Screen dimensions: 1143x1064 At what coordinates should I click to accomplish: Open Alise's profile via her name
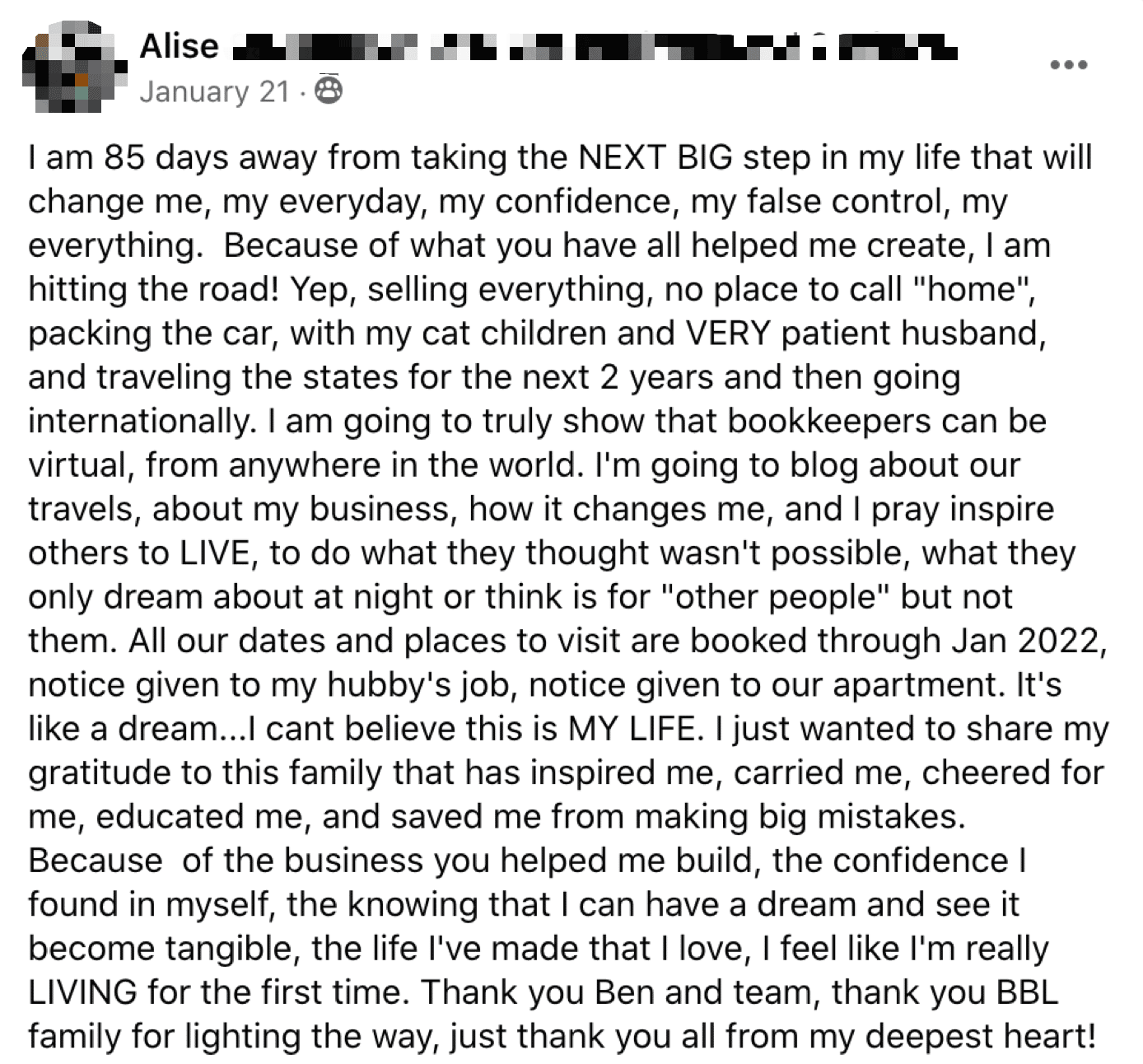[x=179, y=46]
